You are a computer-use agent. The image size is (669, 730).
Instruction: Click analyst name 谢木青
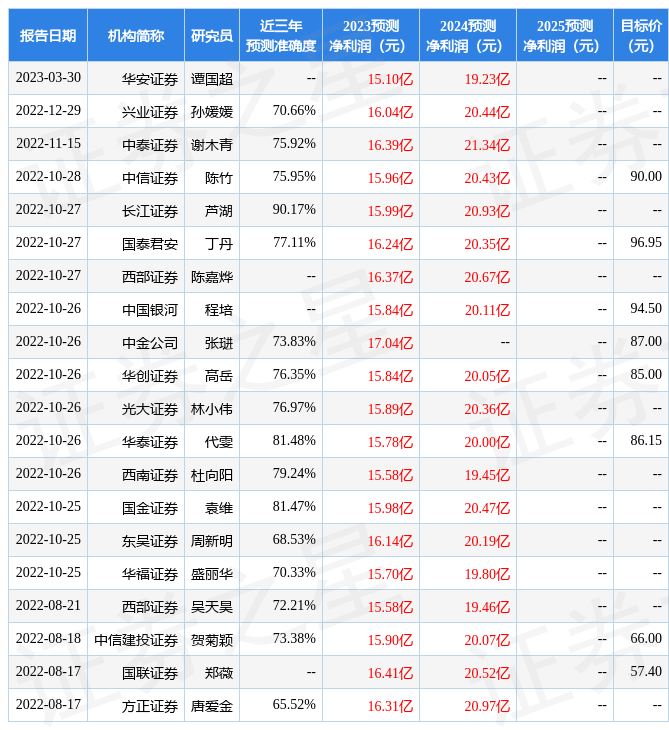[x=212, y=145]
